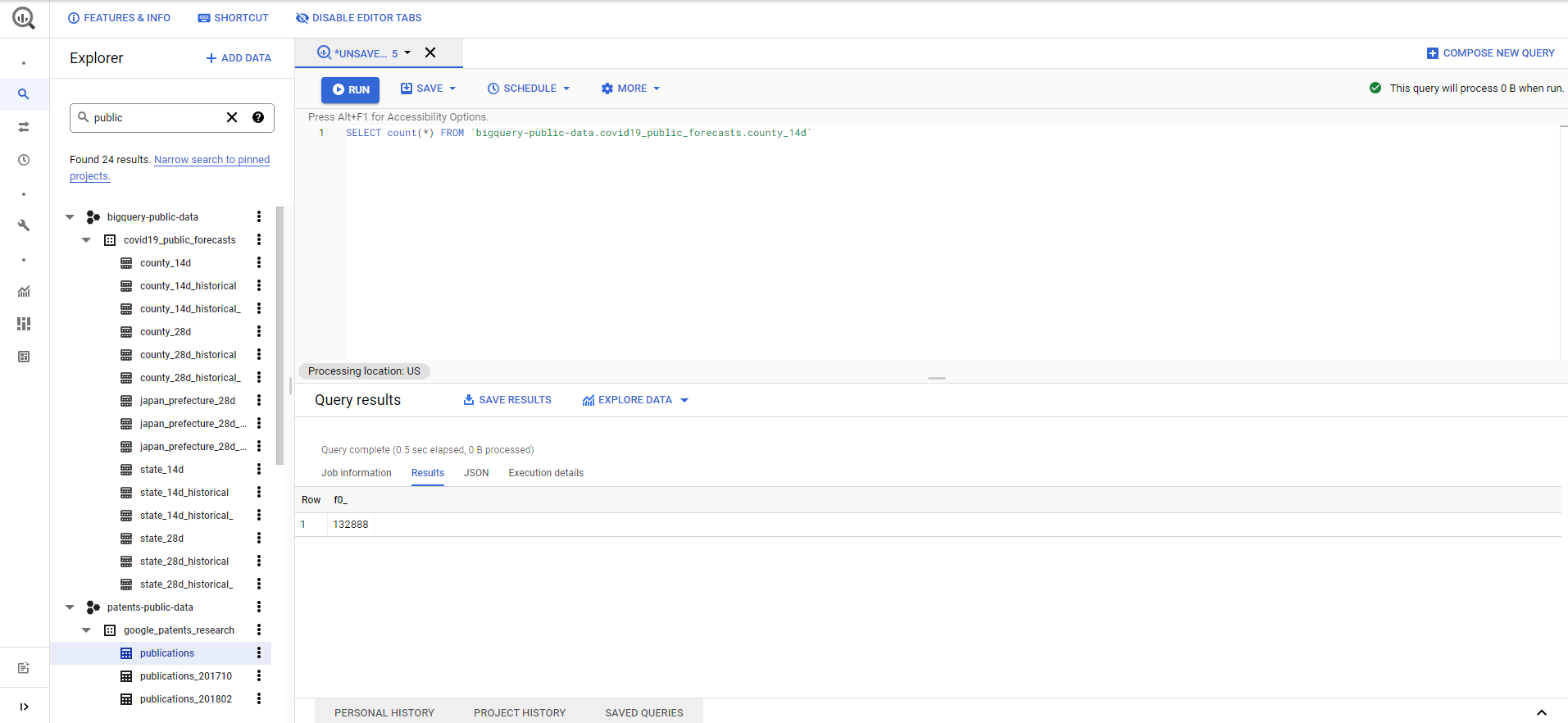Clear the explorer search text
Image resolution: width=1568 pixels, height=723 pixels.
click(x=232, y=117)
